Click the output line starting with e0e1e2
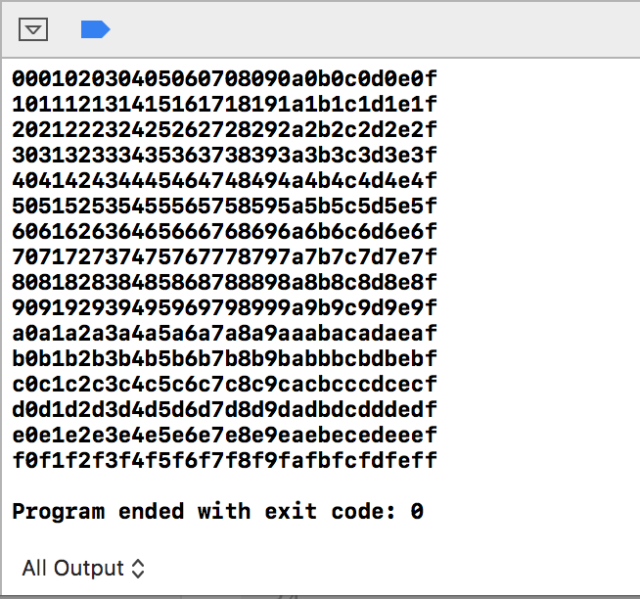The width and height of the screenshot is (640, 599). [224, 435]
